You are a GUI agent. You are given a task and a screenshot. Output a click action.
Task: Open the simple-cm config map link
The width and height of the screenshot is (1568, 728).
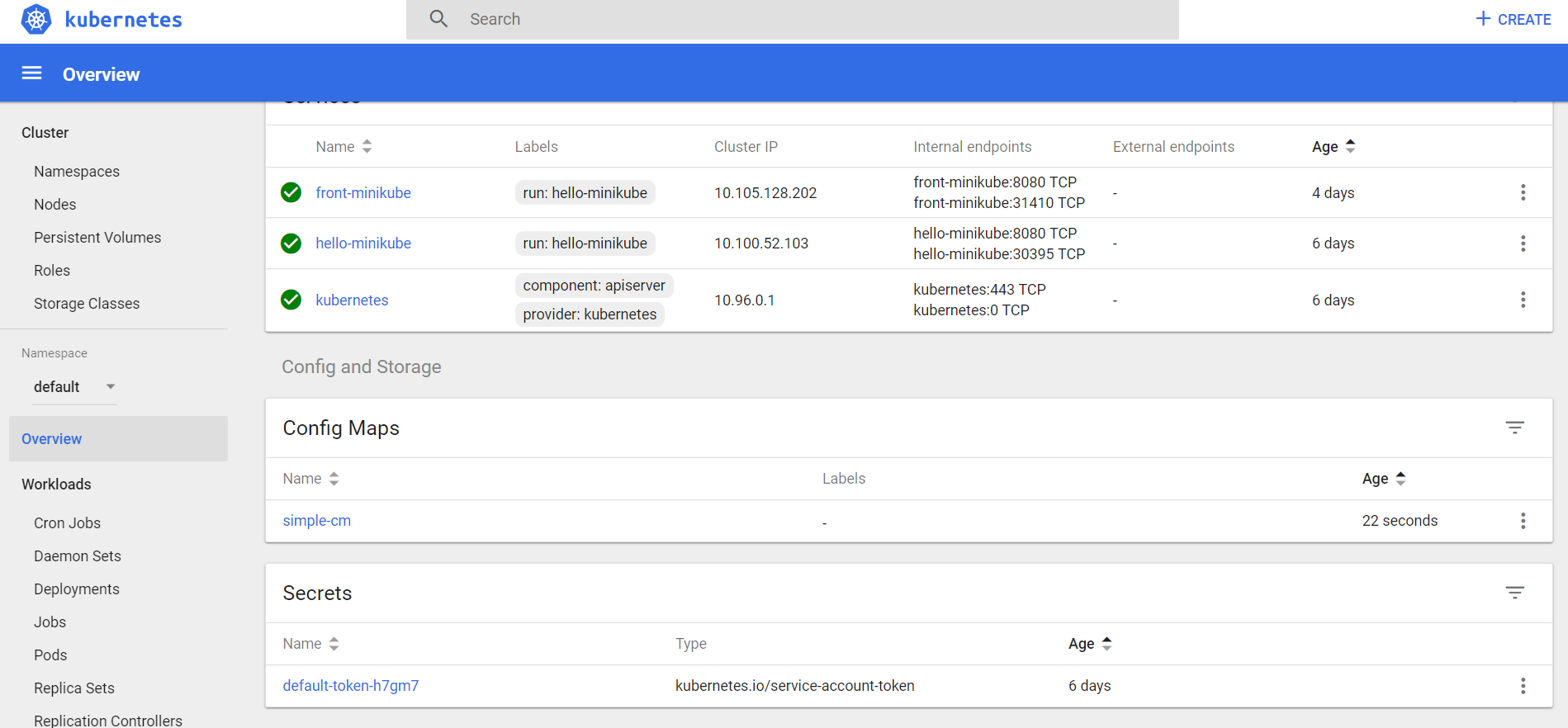(316, 521)
